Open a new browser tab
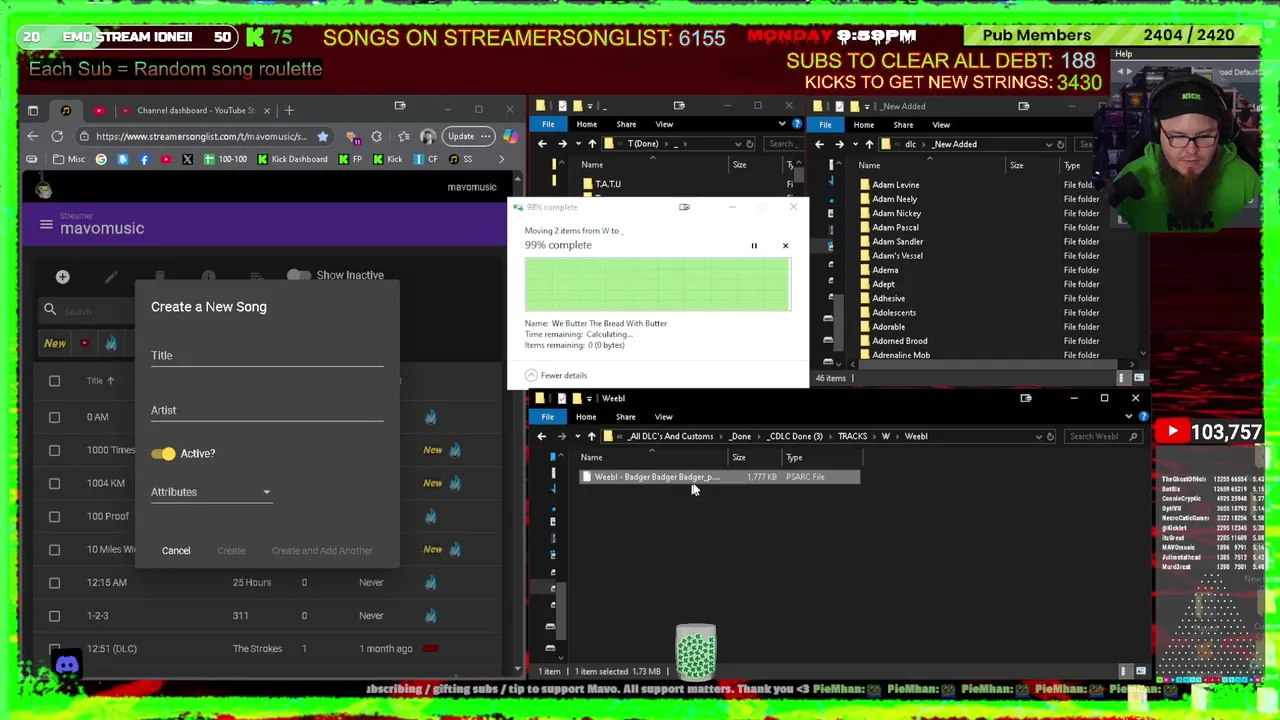Image resolution: width=1280 pixels, height=720 pixels. pyautogui.click(x=289, y=110)
